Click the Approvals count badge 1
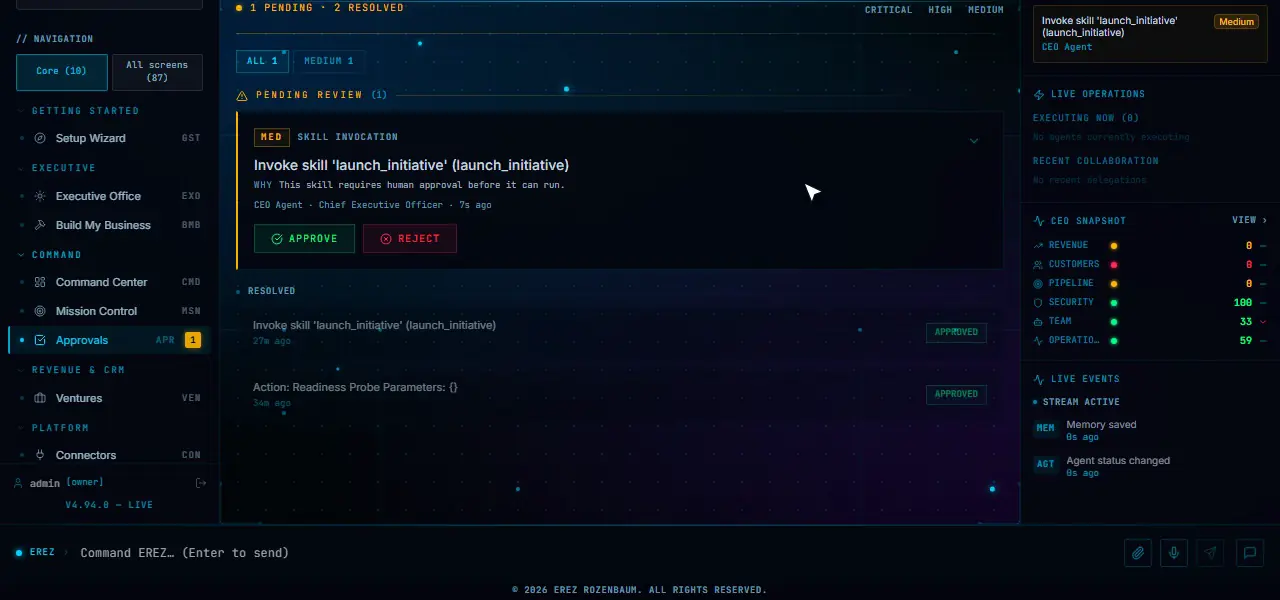This screenshot has width=1280, height=600. tap(193, 340)
